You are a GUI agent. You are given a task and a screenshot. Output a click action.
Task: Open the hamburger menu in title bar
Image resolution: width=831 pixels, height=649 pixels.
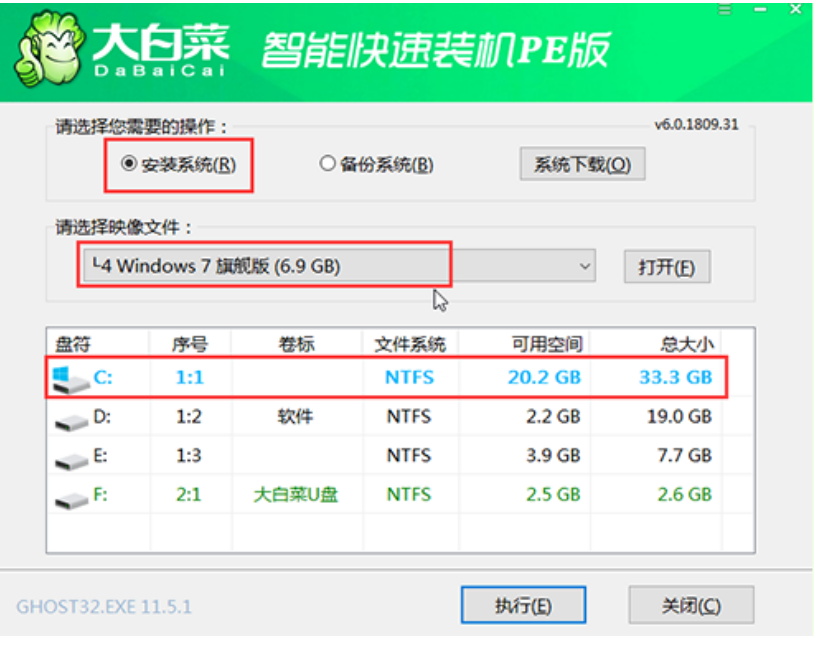(724, 9)
